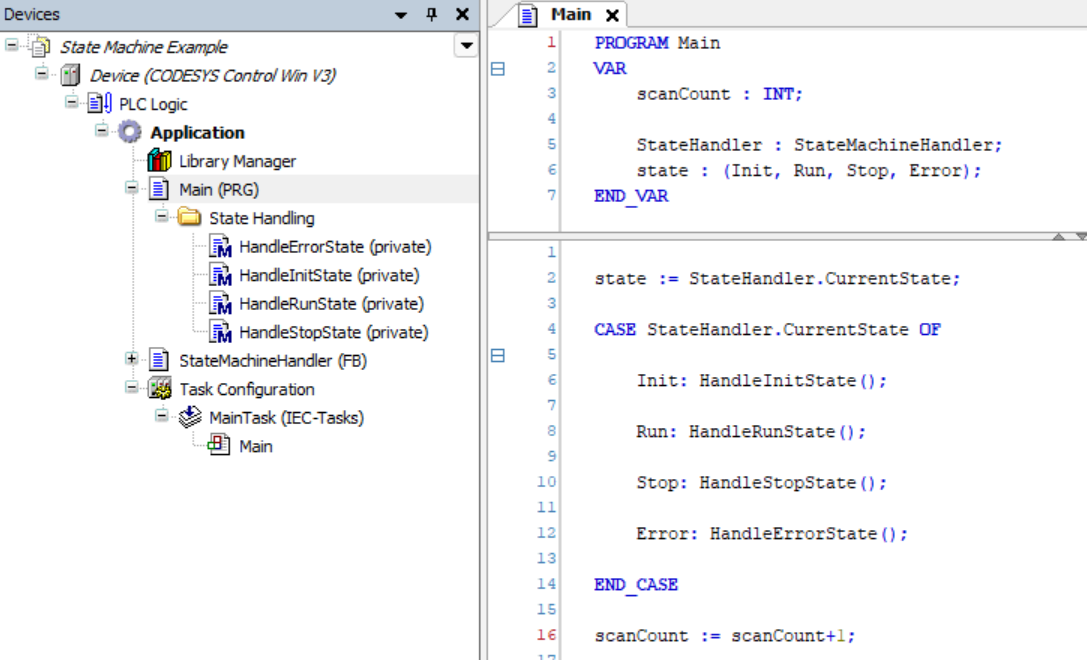Viewport: 1087px width, 660px height.
Task: Open the device tree view dropdown button
Action: (467, 46)
